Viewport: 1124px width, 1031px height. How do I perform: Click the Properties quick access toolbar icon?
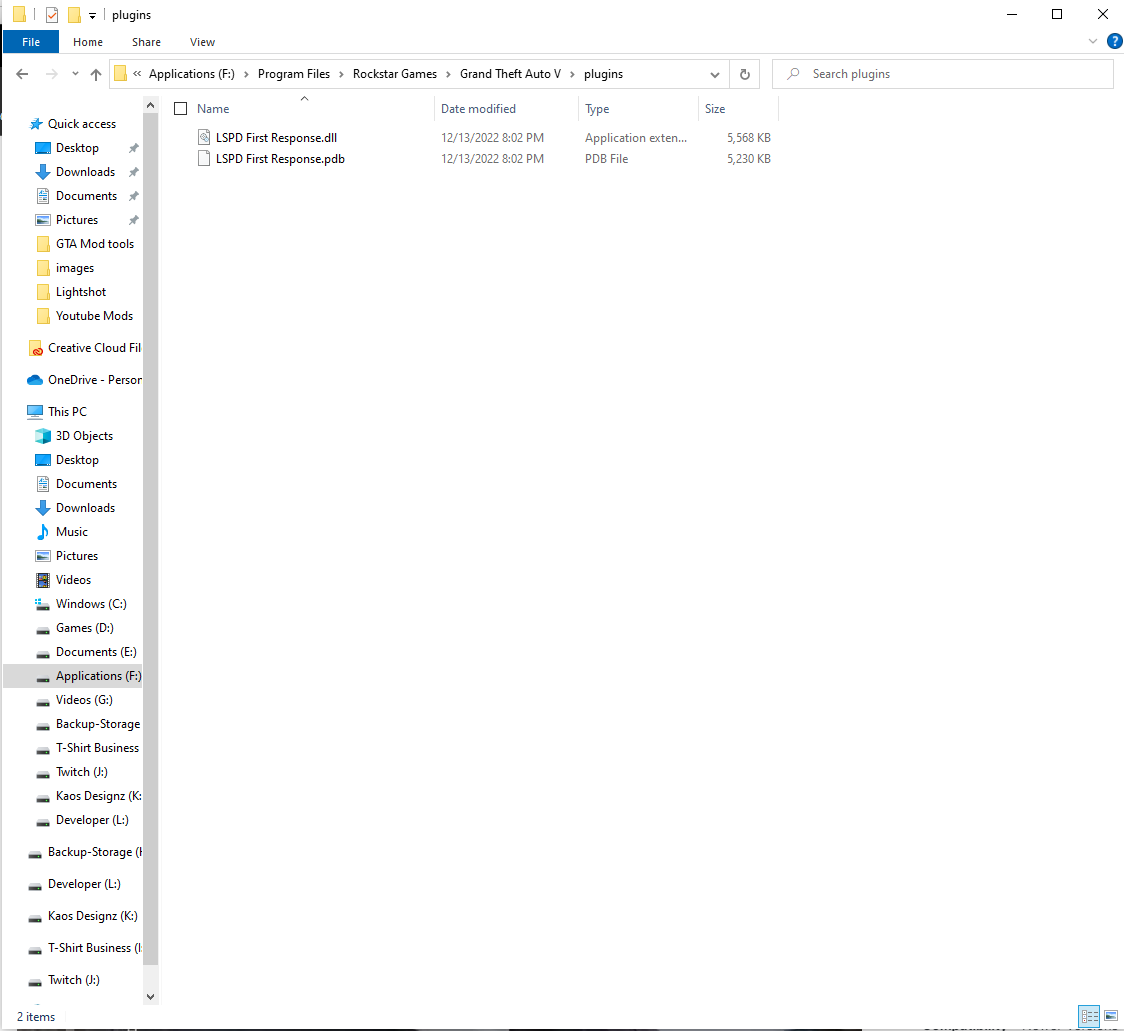click(52, 14)
